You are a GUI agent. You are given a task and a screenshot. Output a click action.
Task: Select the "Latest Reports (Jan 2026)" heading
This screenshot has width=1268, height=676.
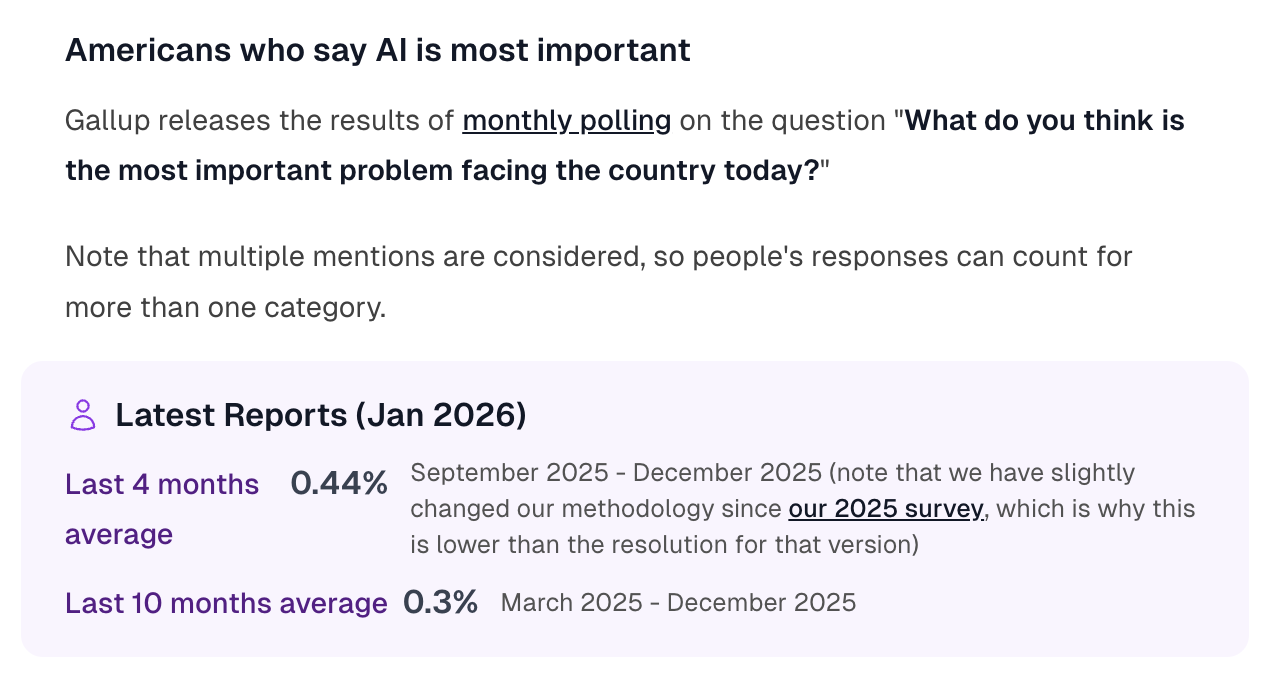(x=320, y=415)
